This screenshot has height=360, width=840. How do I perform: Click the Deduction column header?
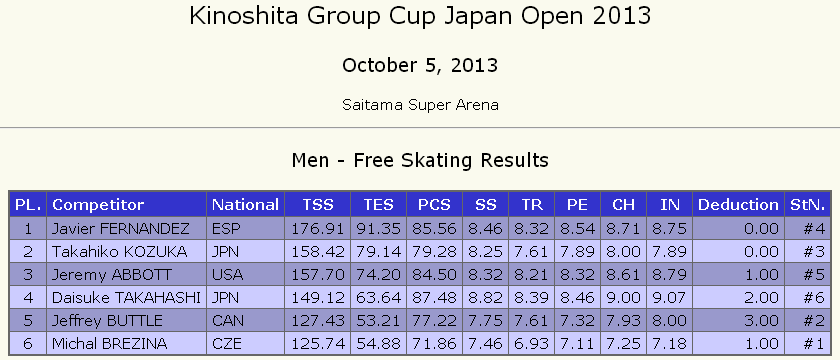pos(738,205)
